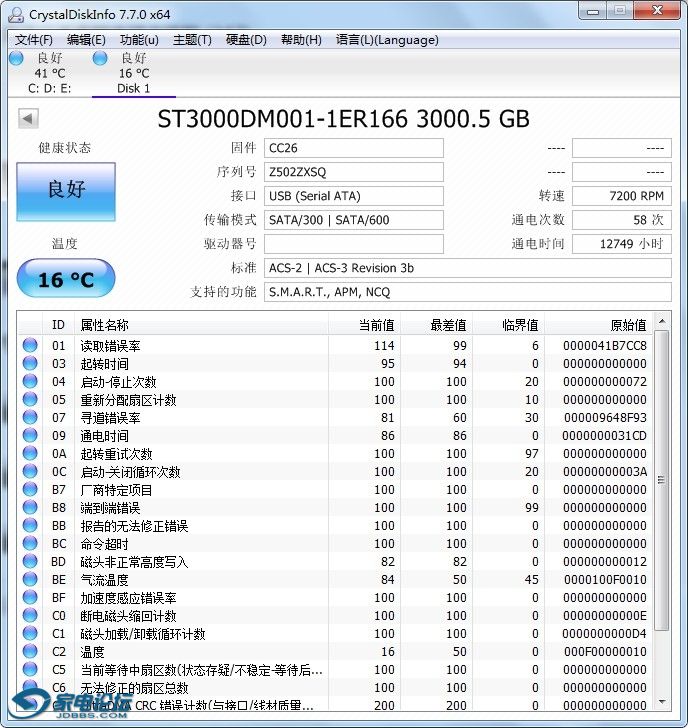
Task: Click raw value 0000000031CD
Action: (604, 436)
